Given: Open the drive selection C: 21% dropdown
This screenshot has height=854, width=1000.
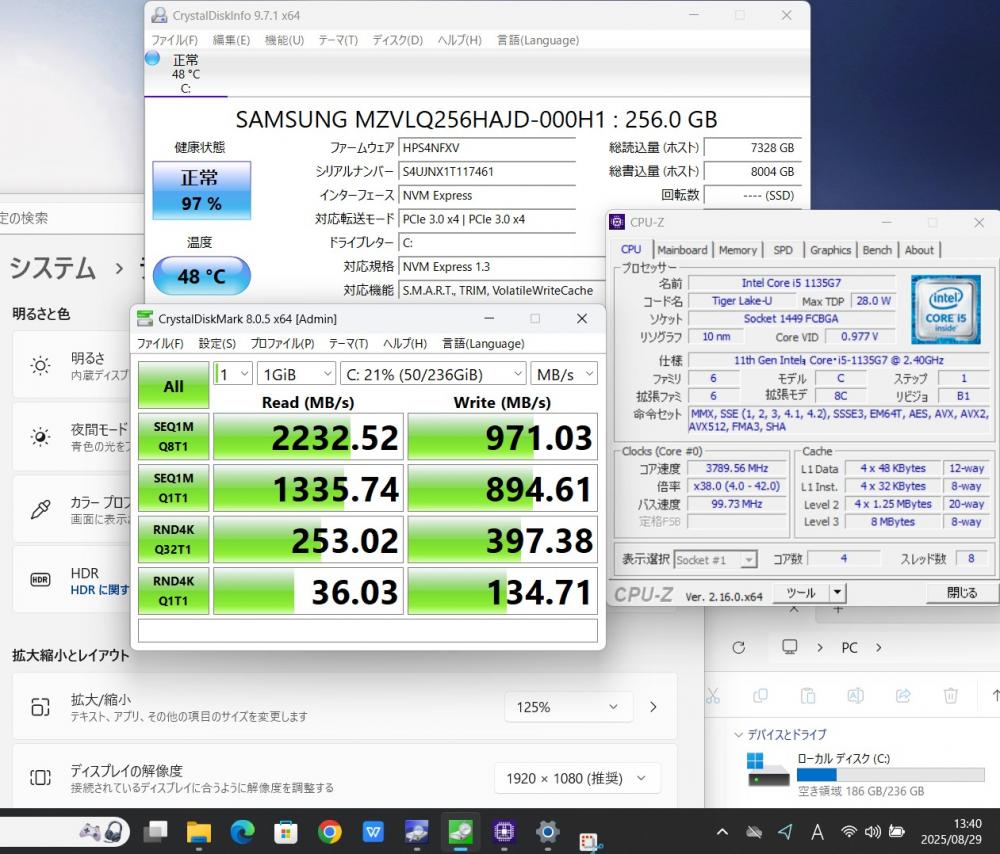Looking at the screenshot, I should click(x=434, y=374).
